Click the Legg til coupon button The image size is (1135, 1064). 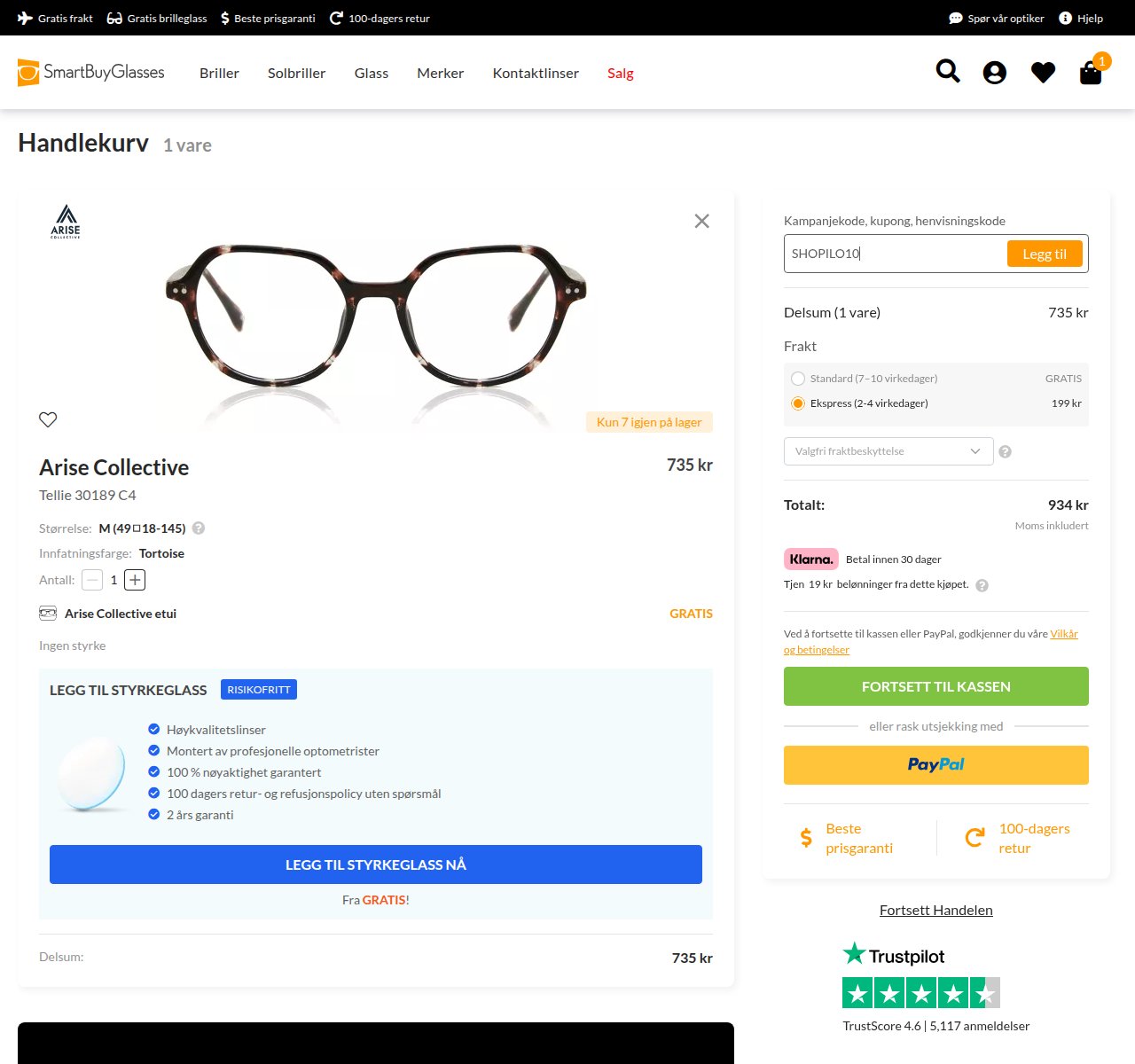[x=1045, y=254]
